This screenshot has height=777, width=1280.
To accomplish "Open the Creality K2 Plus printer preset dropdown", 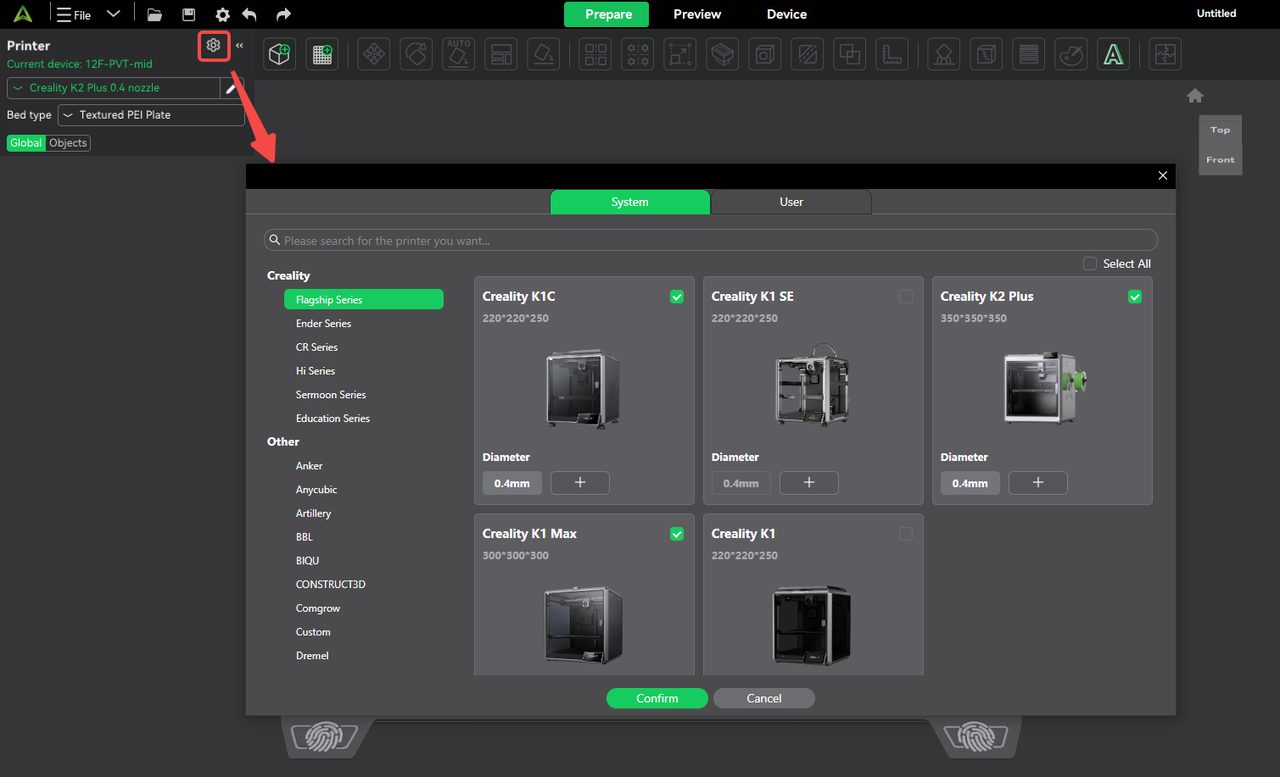I will 113,88.
